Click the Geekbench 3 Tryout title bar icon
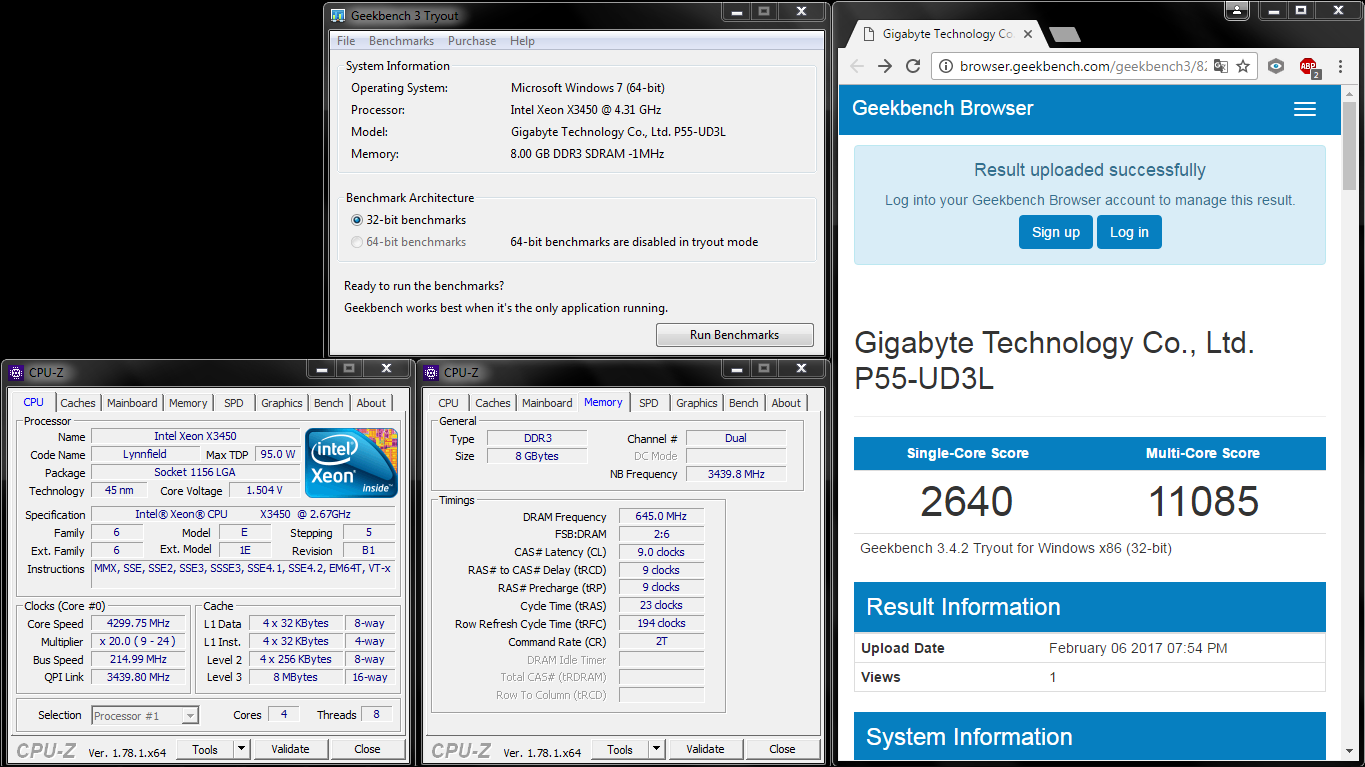Image resolution: width=1365 pixels, height=767 pixels. 339,15
